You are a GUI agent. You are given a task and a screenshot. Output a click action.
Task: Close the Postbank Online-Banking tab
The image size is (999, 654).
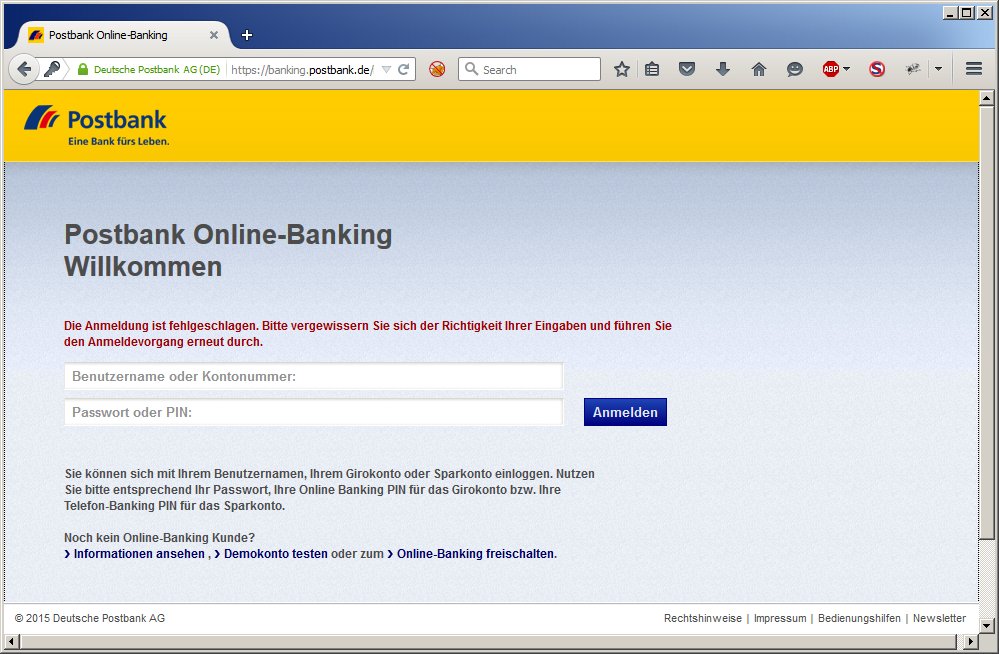pyautogui.click(x=214, y=35)
